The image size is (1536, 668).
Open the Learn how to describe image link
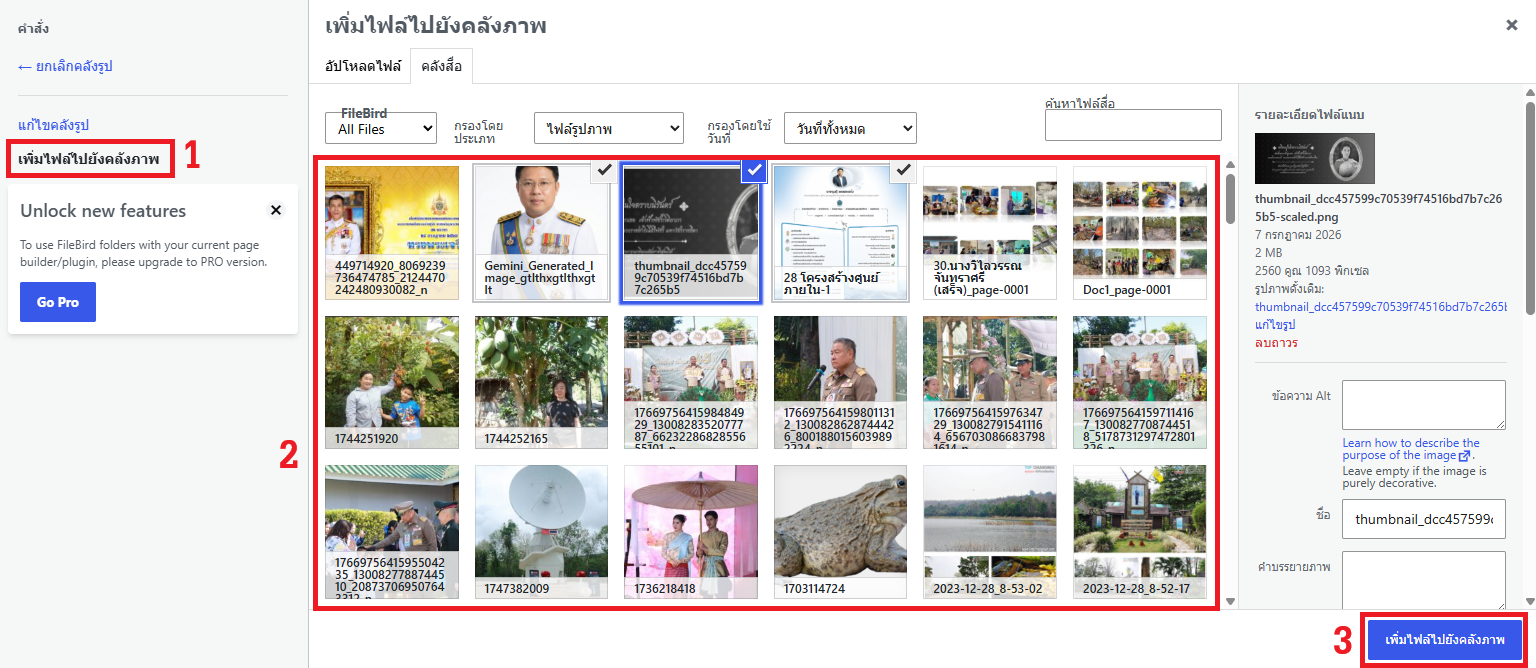pos(1411,449)
